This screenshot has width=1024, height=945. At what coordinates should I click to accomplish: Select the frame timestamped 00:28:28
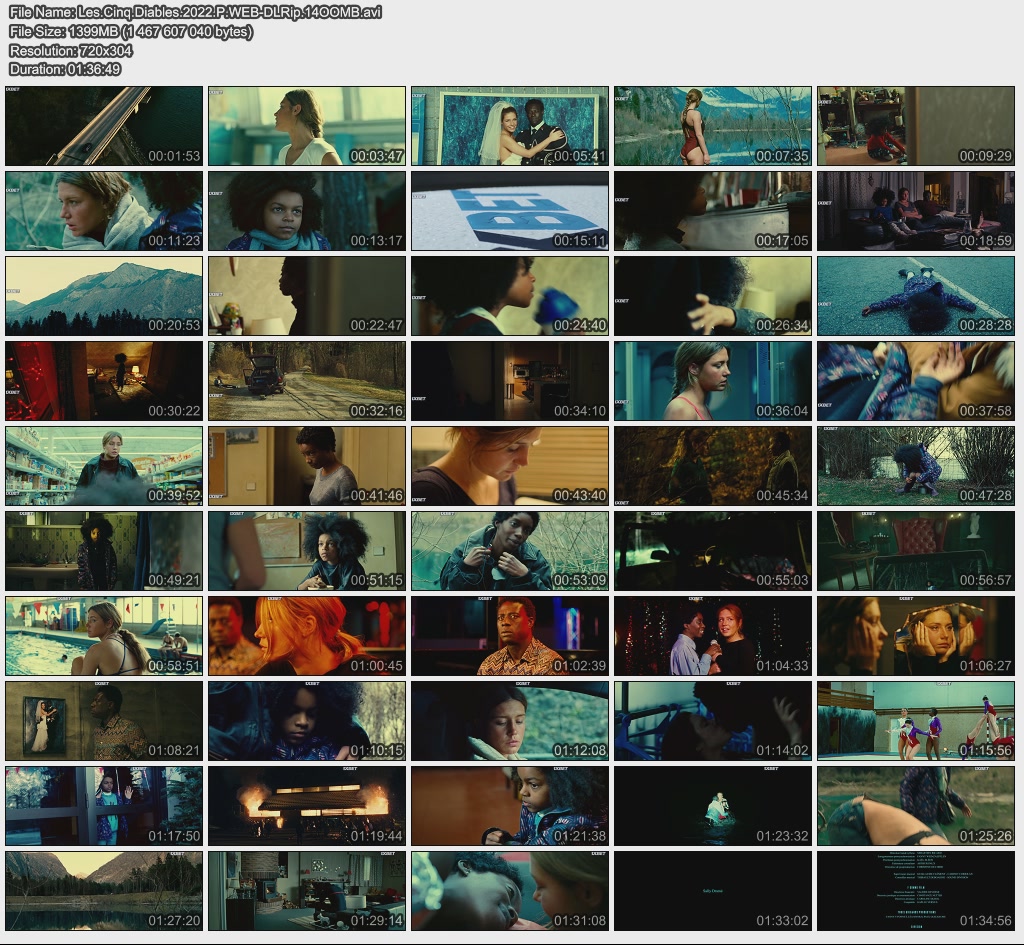point(915,296)
